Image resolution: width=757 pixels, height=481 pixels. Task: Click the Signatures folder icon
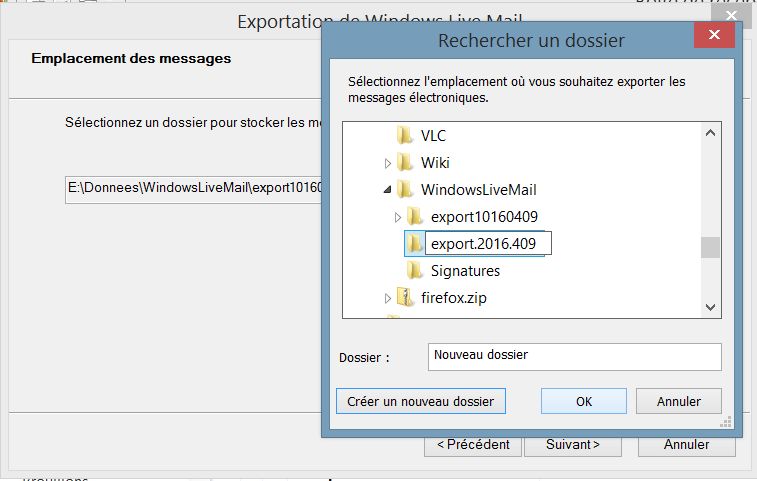[415, 270]
